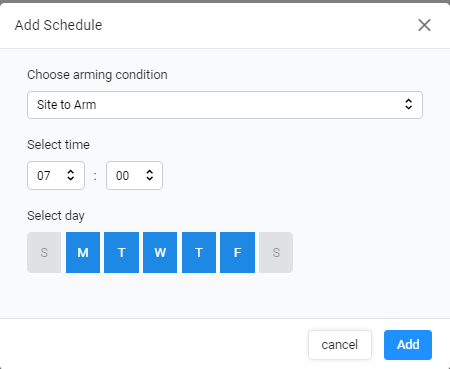
Task: Toggle Tuesday day button
Action: click(122, 253)
